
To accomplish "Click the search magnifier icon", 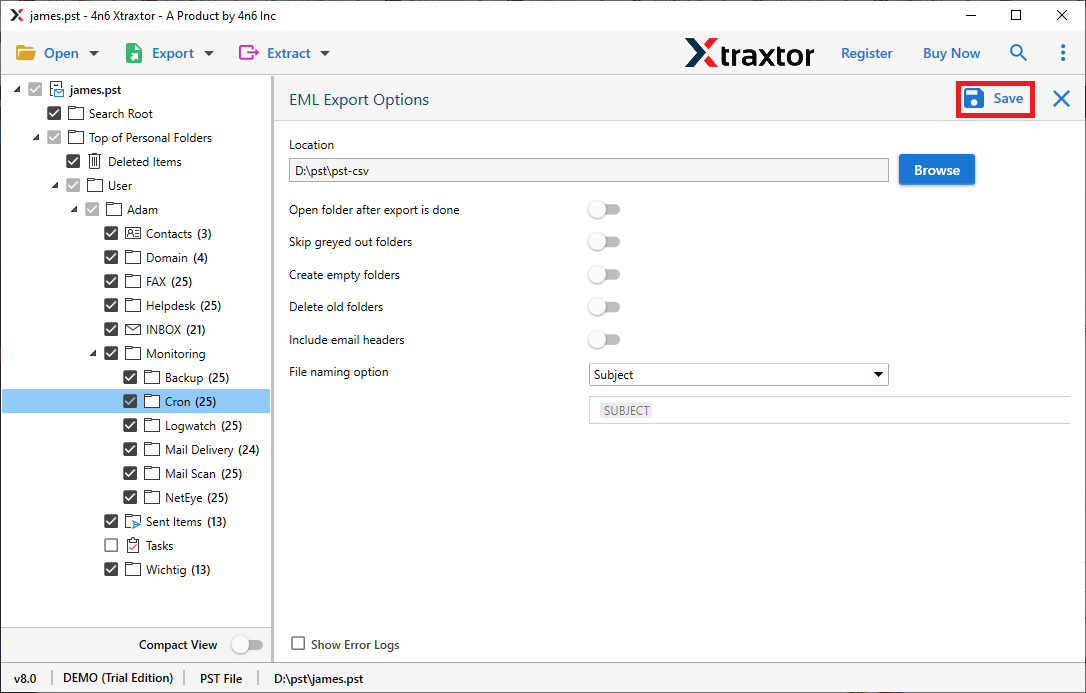I will 1018,53.
